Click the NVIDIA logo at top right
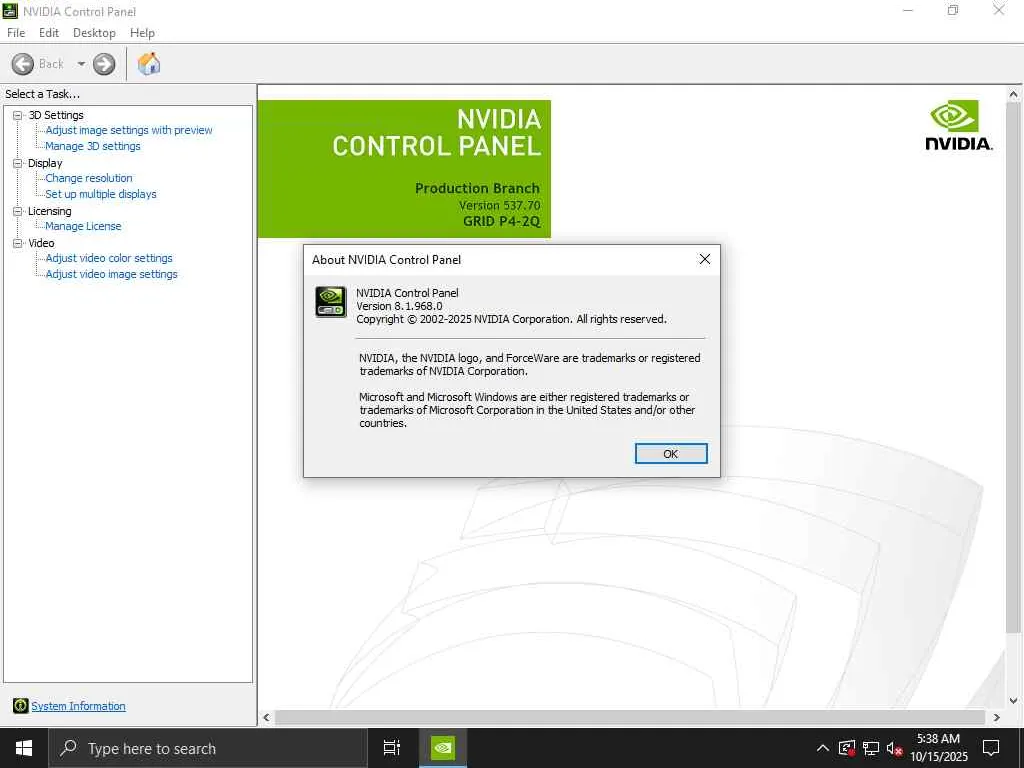Screen dimensions: 1024x768 pyautogui.click(x=958, y=125)
